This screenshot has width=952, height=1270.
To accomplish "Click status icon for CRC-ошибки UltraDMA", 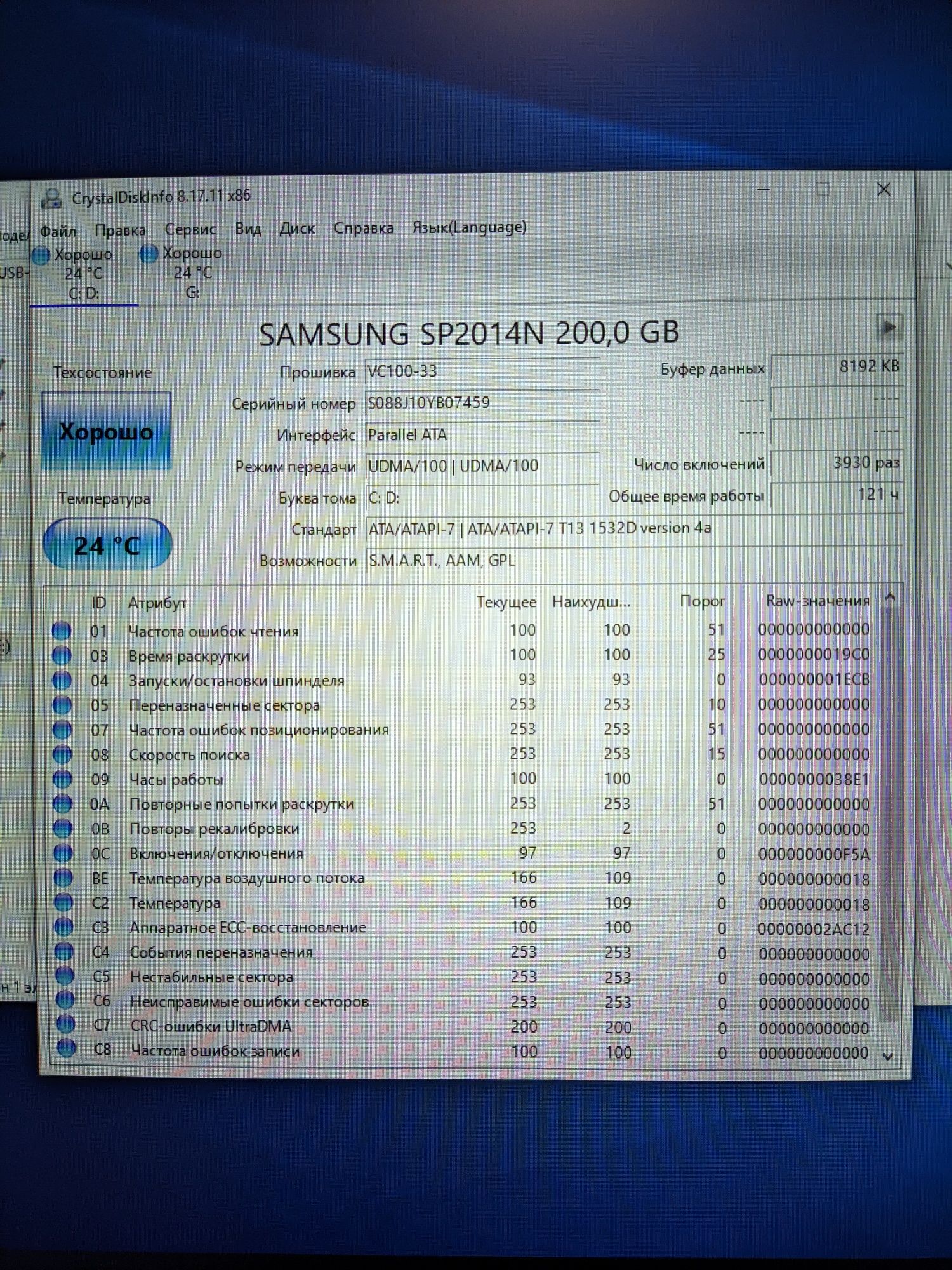I will [x=65, y=1025].
